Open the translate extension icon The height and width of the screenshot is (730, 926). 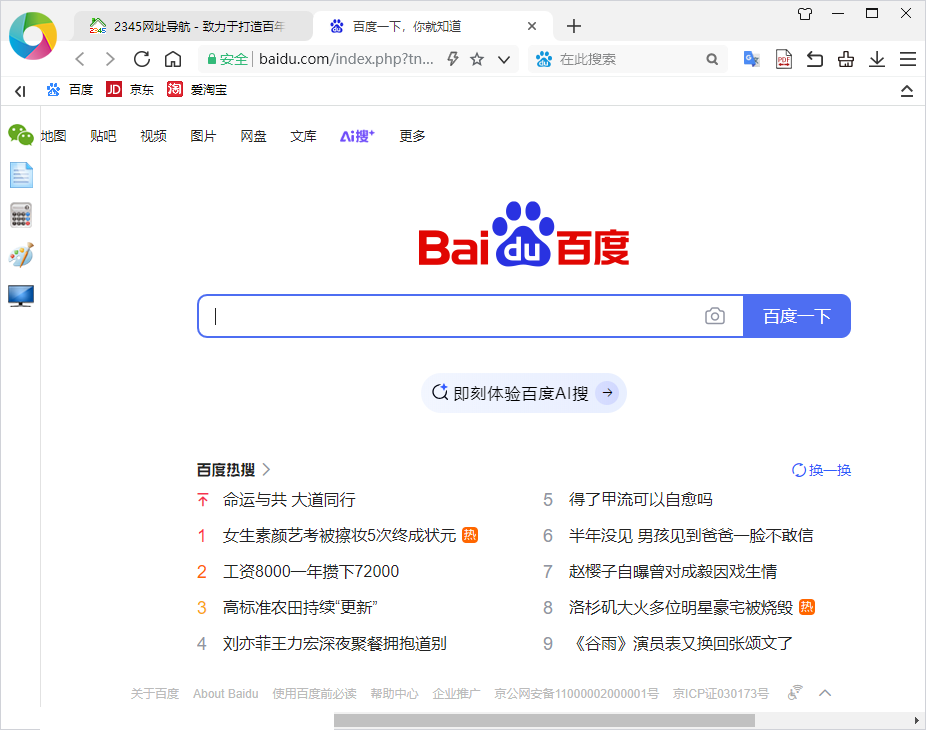point(751,59)
